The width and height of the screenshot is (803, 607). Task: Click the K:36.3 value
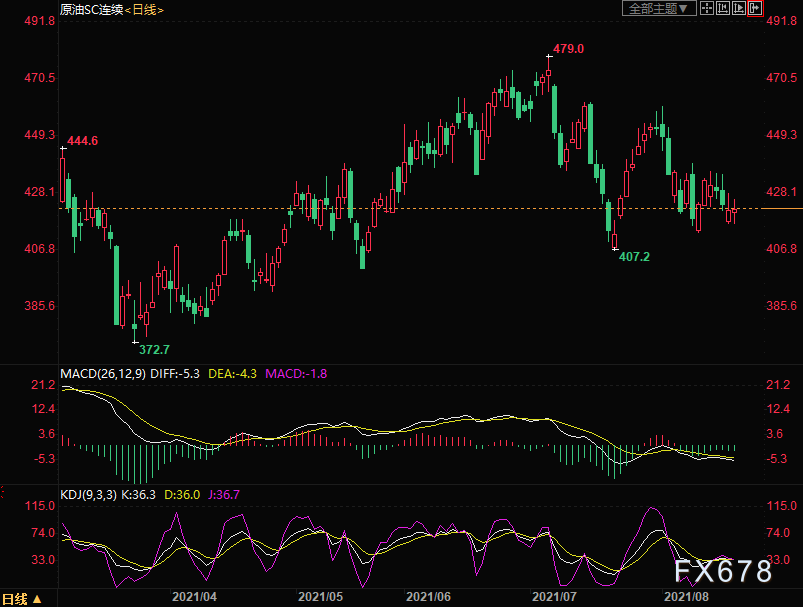pyautogui.click(x=138, y=495)
